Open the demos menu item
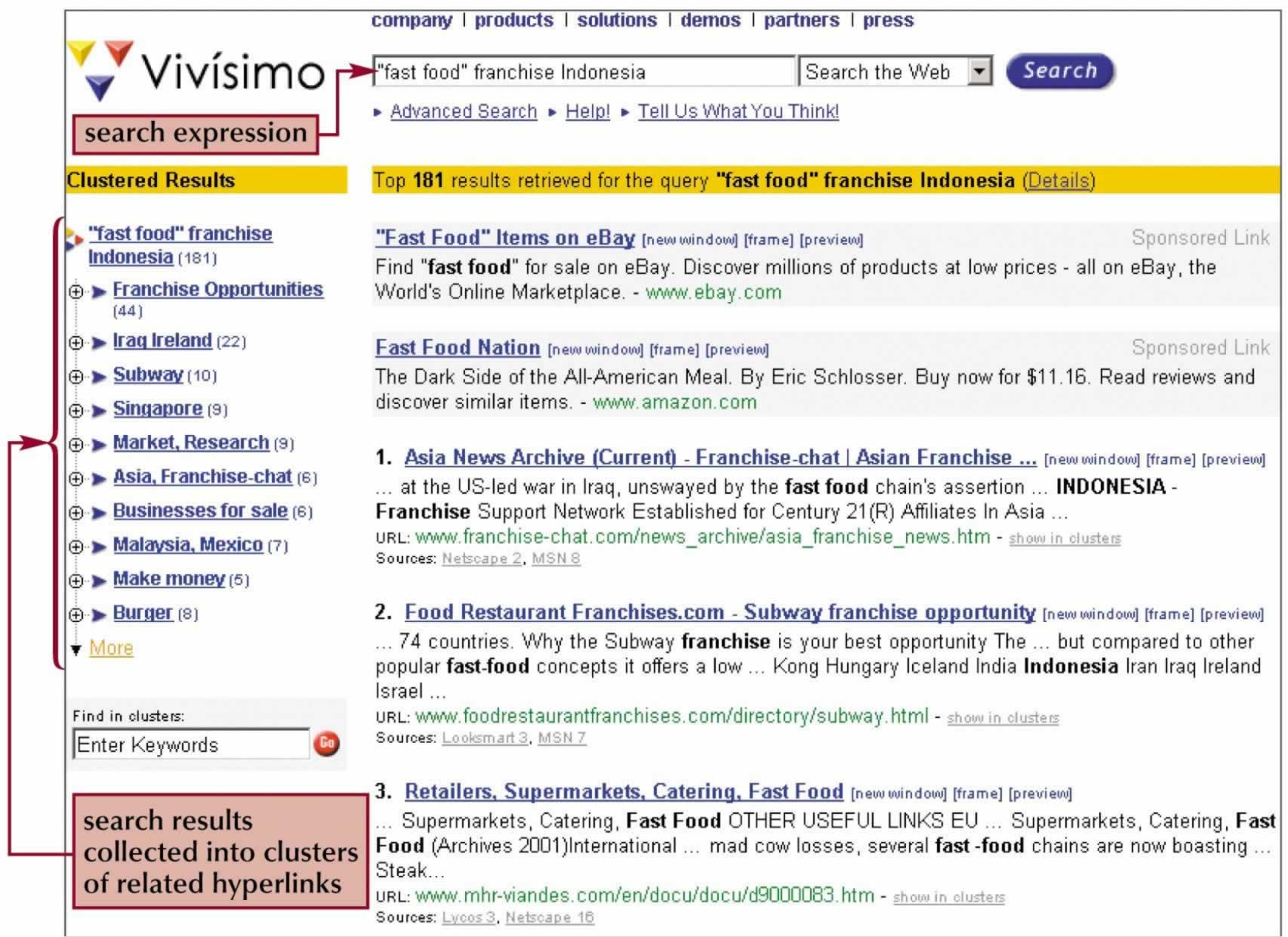The height and width of the screenshot is (937, 1288). (710, 20)
